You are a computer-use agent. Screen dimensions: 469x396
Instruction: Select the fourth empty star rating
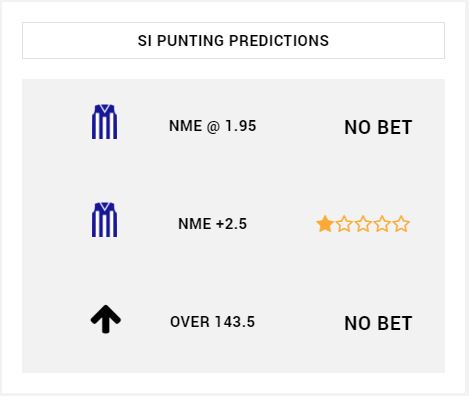point(382,224)
